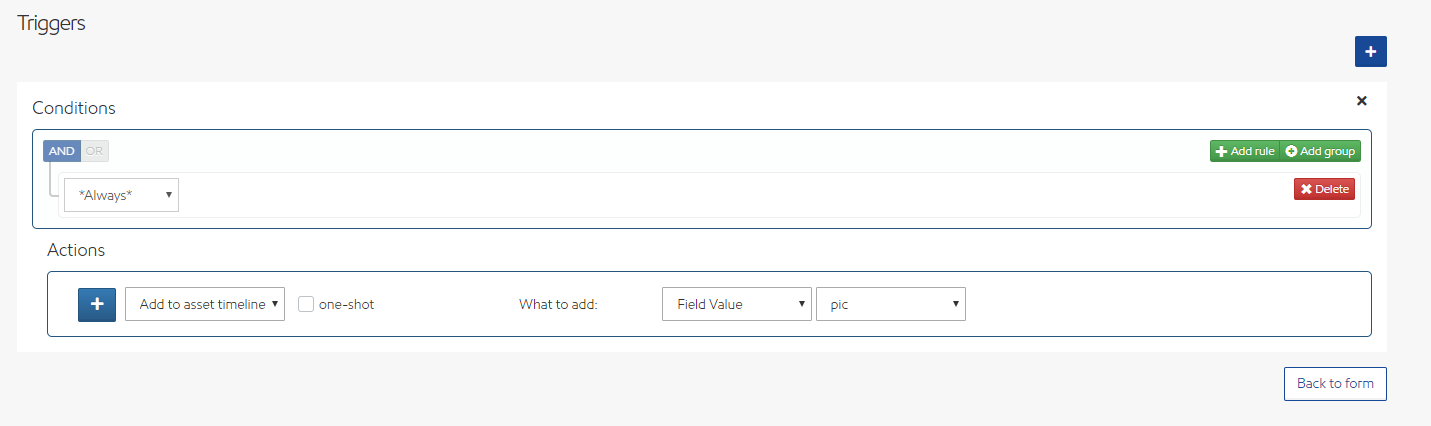Image resolution: width=1431 pixels, height=426 pixels.
Task: Add a new rule to the conditions
Action: [x=1244, y=151]
